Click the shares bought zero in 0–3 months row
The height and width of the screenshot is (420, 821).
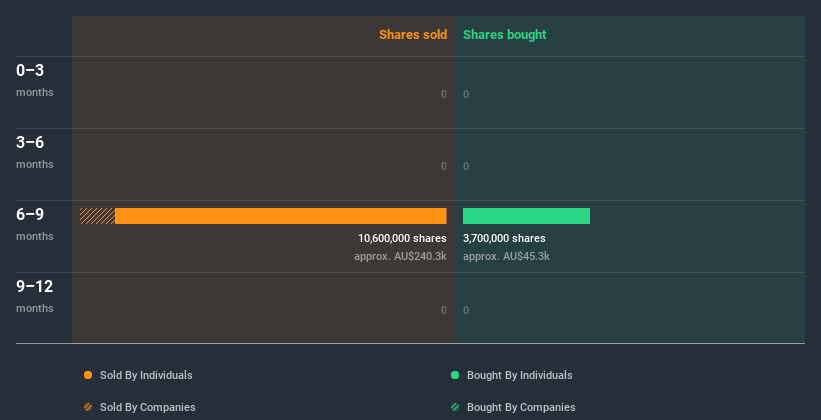point(466,94)
